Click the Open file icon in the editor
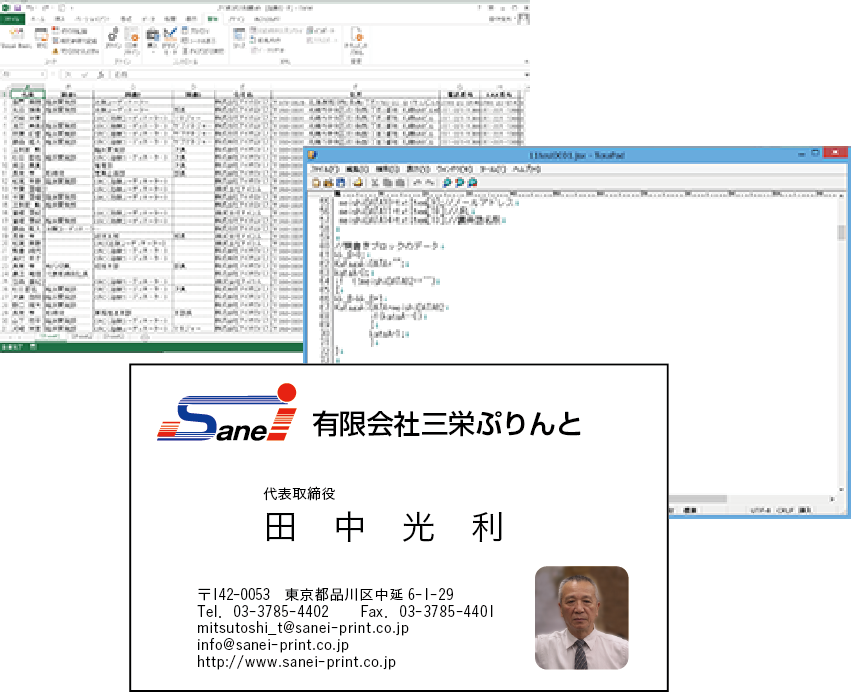Image resolution: width=851 pixels, height=692 pixels. [x=328, y=183]
